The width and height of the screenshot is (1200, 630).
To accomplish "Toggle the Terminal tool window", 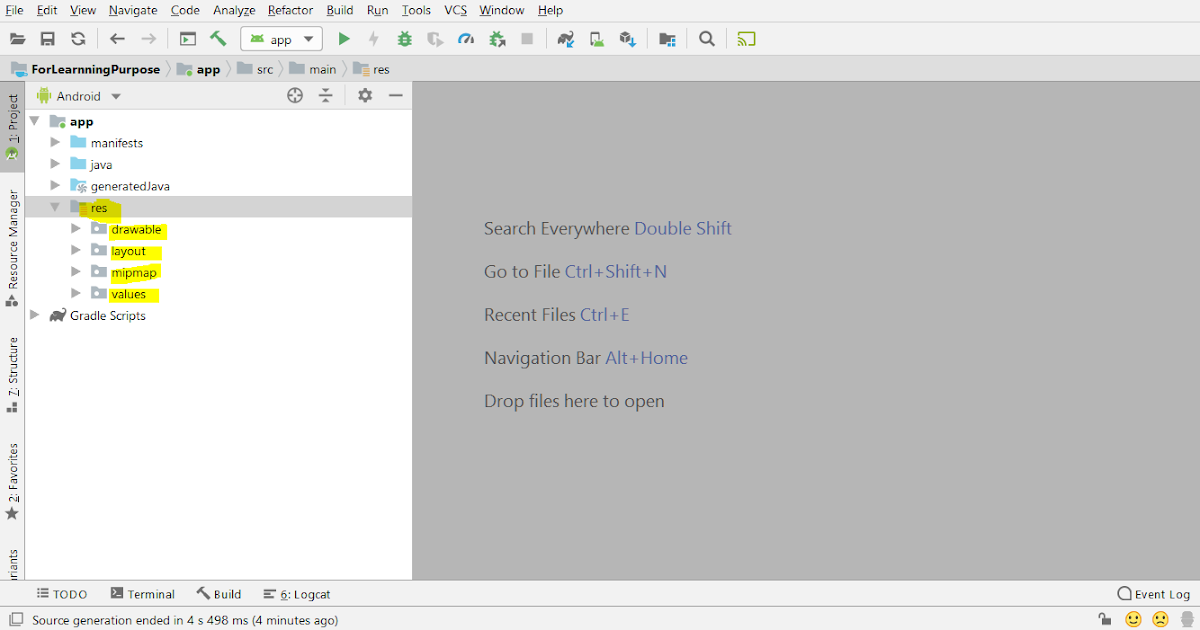I will click(x=142, y=593).
